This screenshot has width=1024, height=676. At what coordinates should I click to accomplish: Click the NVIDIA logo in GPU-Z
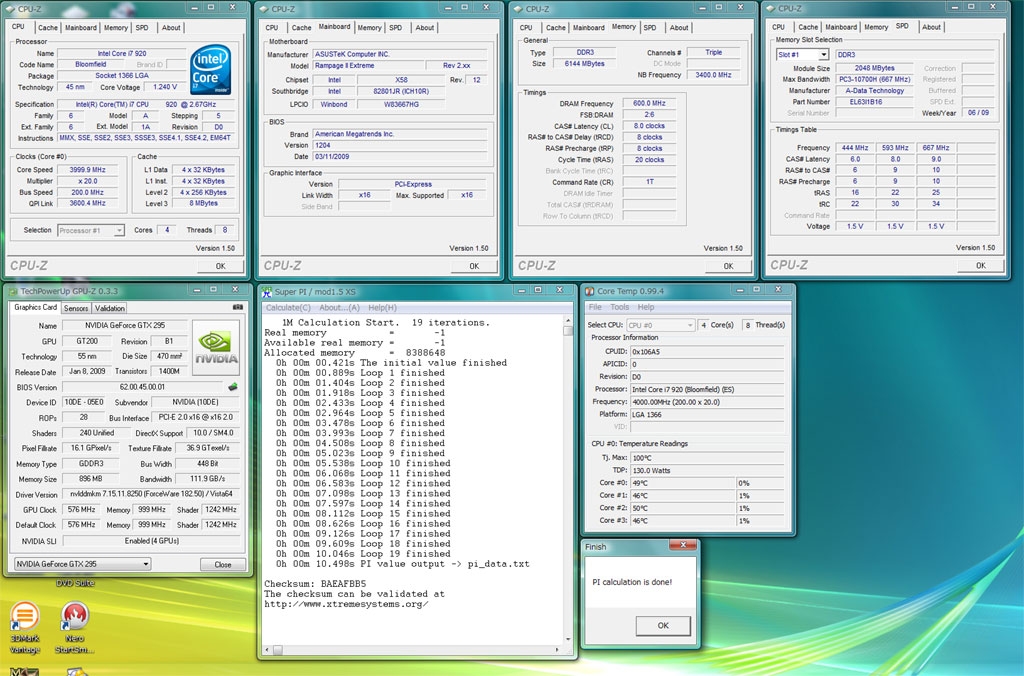(216, 347)
